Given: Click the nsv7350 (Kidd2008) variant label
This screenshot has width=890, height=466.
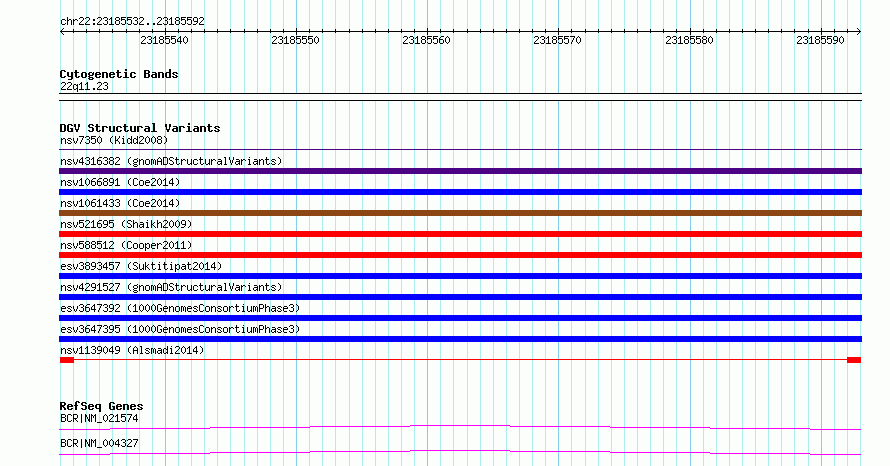Looking at the screenshot, I should click(x=114, y=140).
